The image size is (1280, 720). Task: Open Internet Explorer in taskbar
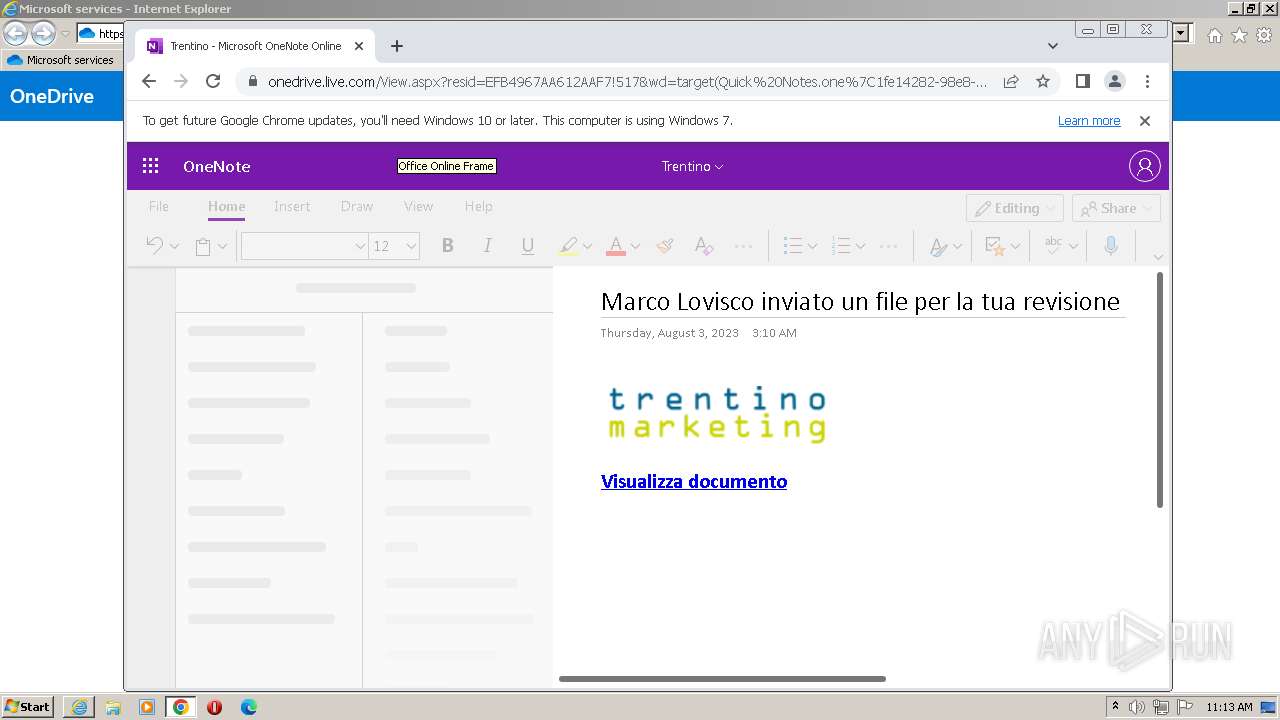79,707
